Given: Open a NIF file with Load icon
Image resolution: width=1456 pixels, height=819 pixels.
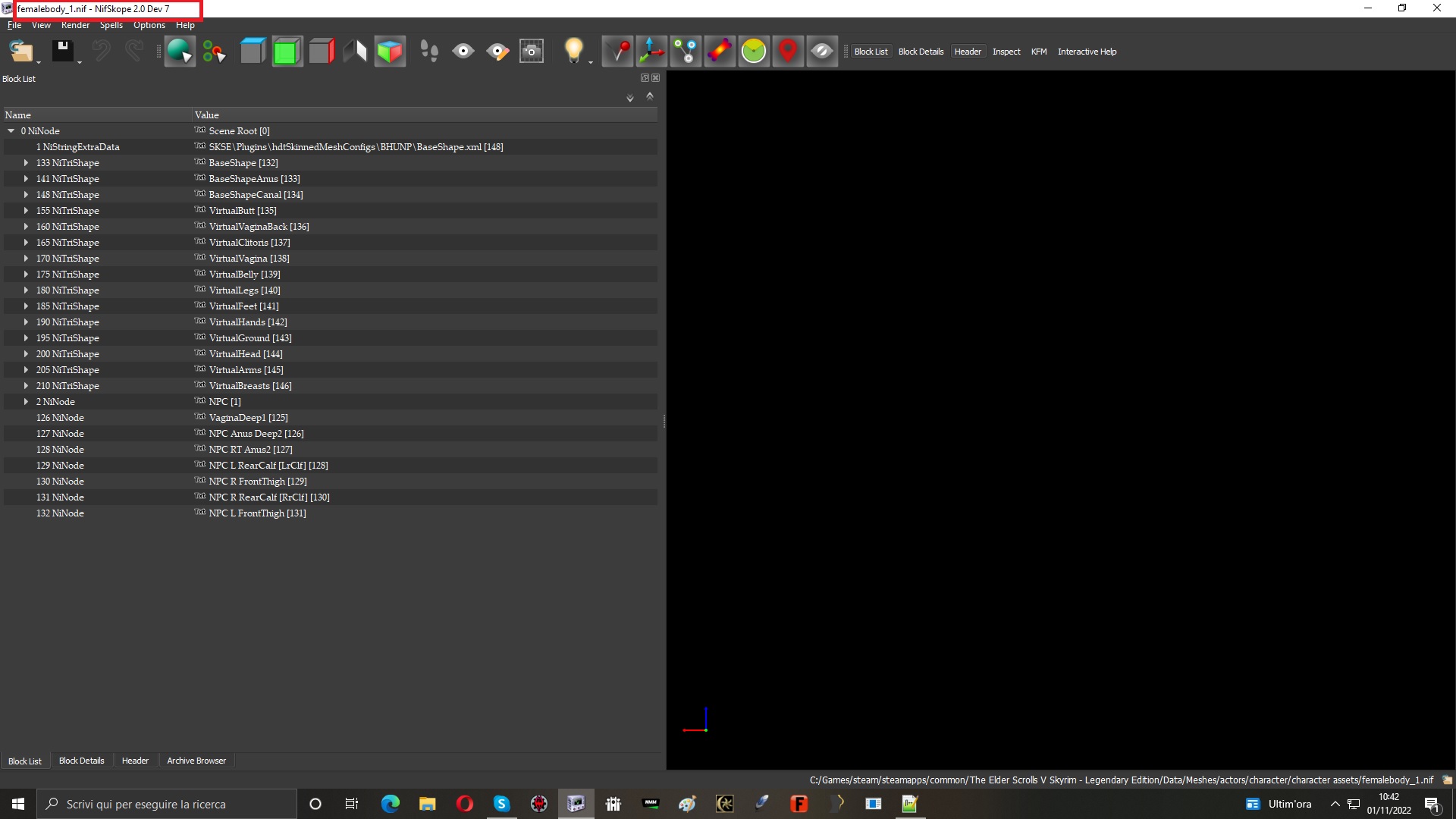Looking at the screenshot, I should tap(20, 52).
